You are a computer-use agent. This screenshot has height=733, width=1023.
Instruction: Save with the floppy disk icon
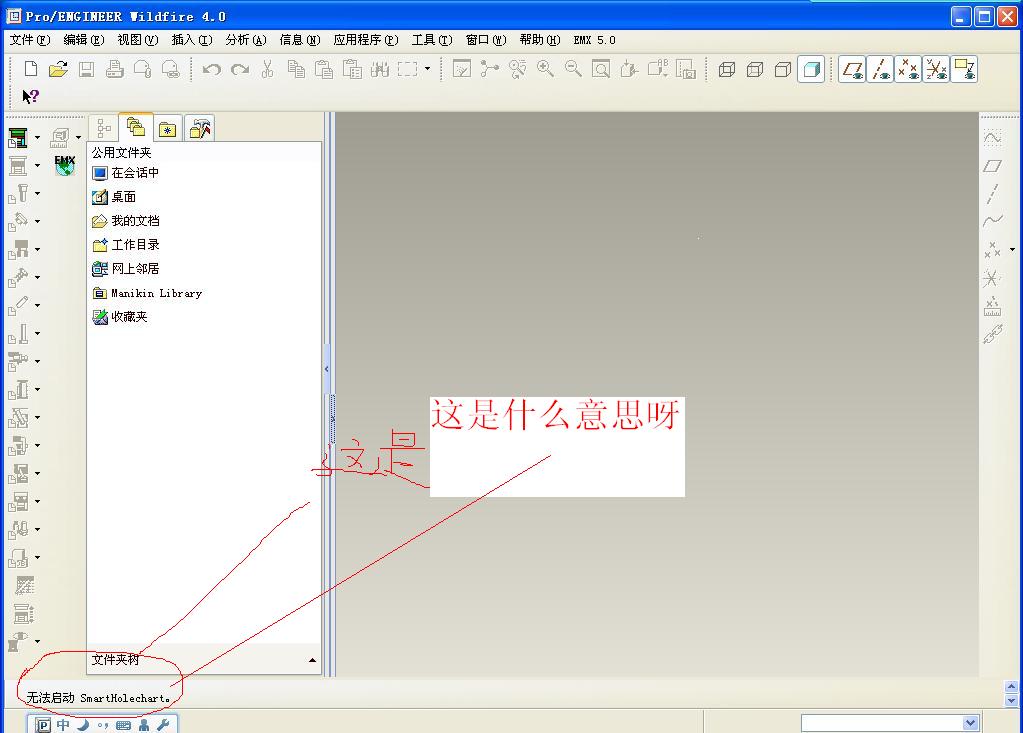coord(86,69)
